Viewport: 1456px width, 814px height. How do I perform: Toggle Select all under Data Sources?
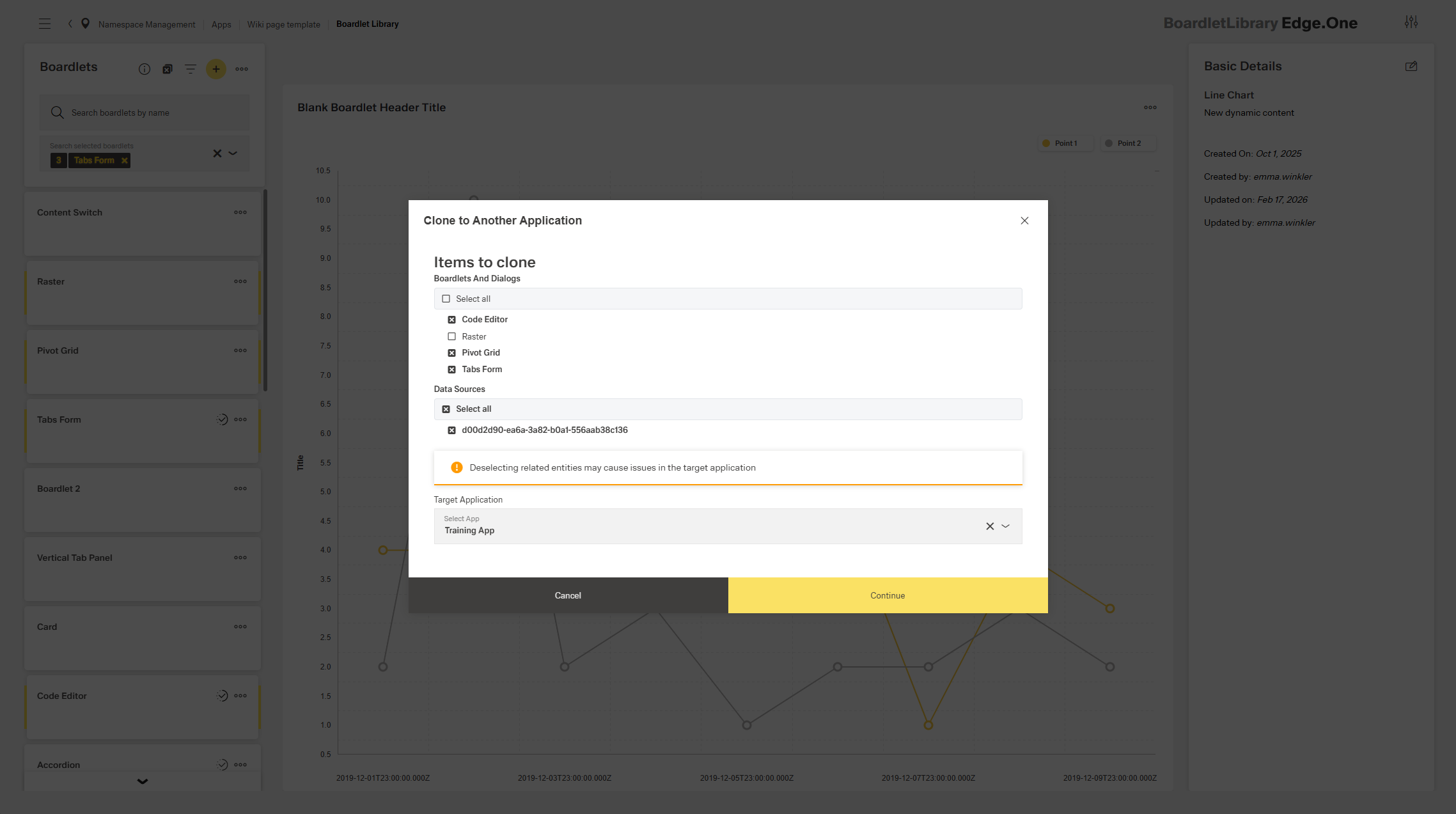tap(446, 409)
